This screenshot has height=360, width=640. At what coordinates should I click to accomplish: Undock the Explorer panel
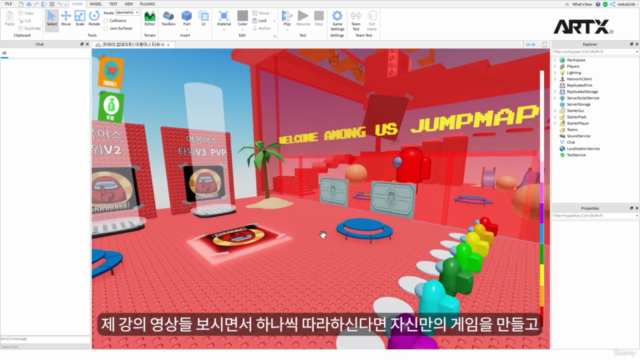coord(631,44)
